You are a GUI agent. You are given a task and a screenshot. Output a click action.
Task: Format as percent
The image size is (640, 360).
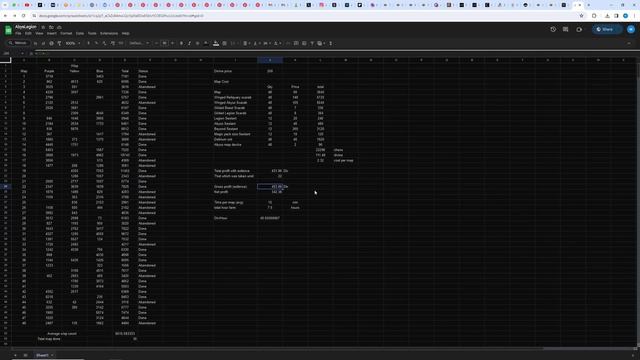coord(96,43)
